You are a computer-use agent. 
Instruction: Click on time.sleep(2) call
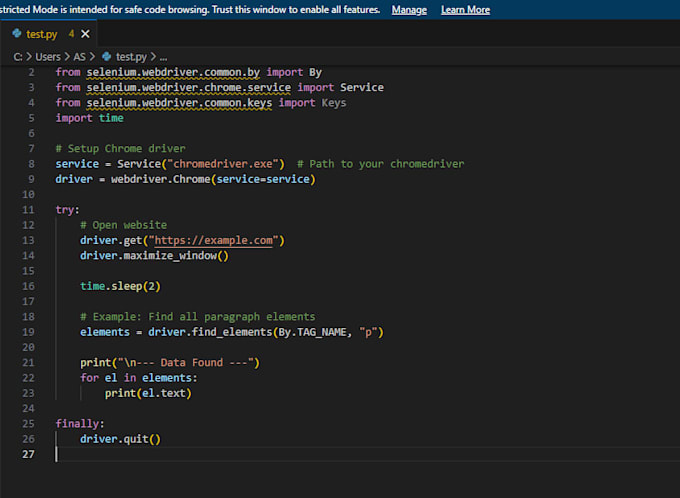click(x=121, y=286)
